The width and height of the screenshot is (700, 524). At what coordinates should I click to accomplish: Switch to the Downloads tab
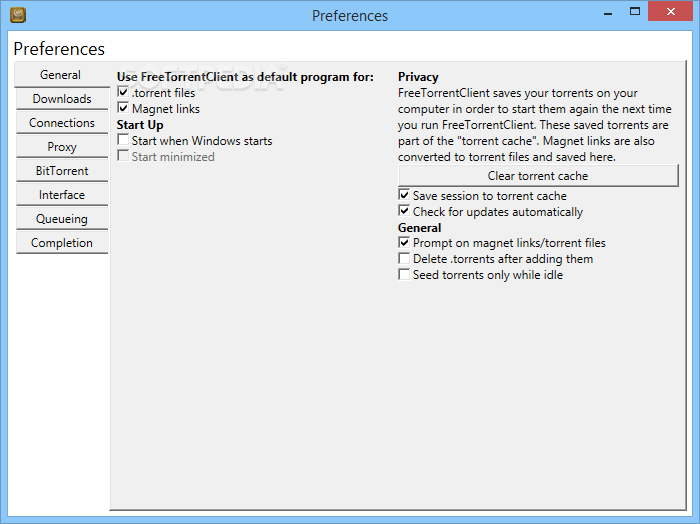point(62,99)
